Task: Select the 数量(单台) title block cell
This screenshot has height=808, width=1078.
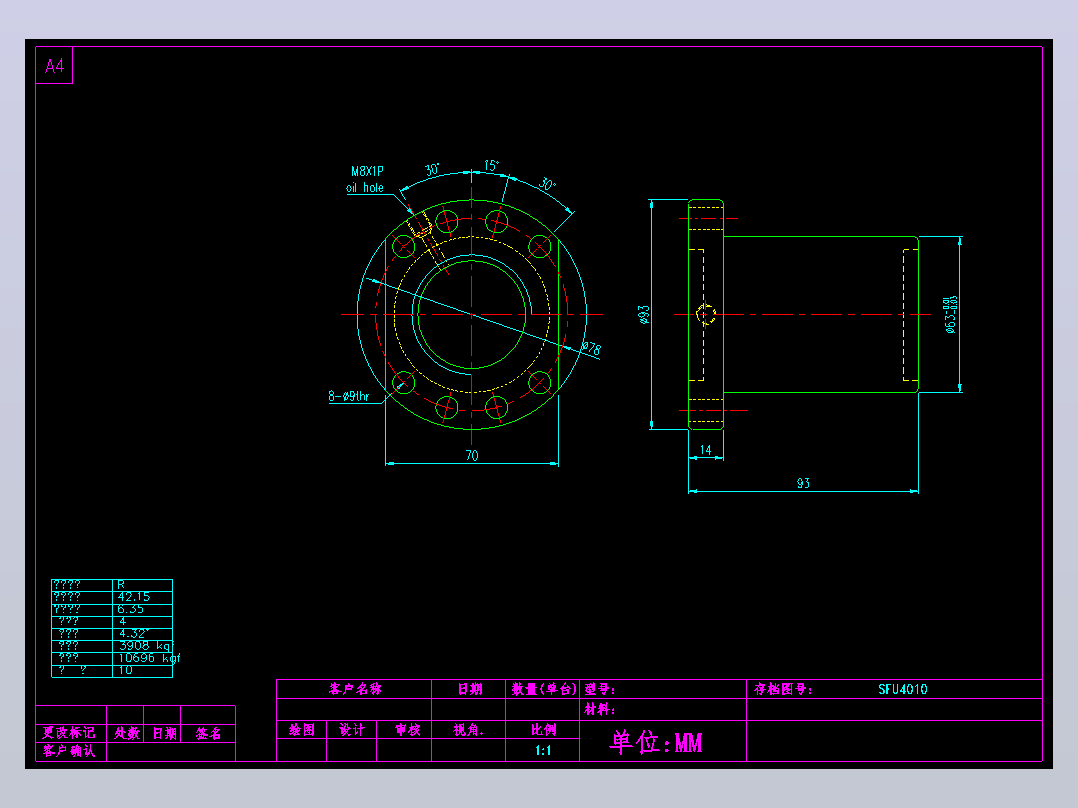Action: coord(543,689)
